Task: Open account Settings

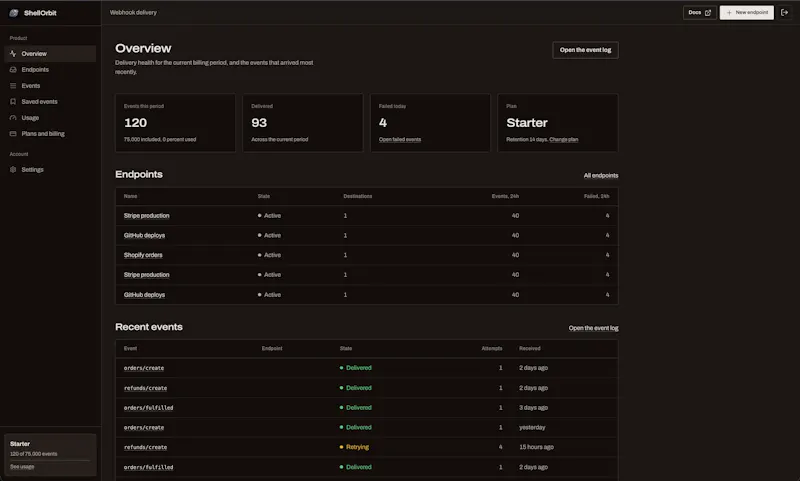Action: [50, 169]
